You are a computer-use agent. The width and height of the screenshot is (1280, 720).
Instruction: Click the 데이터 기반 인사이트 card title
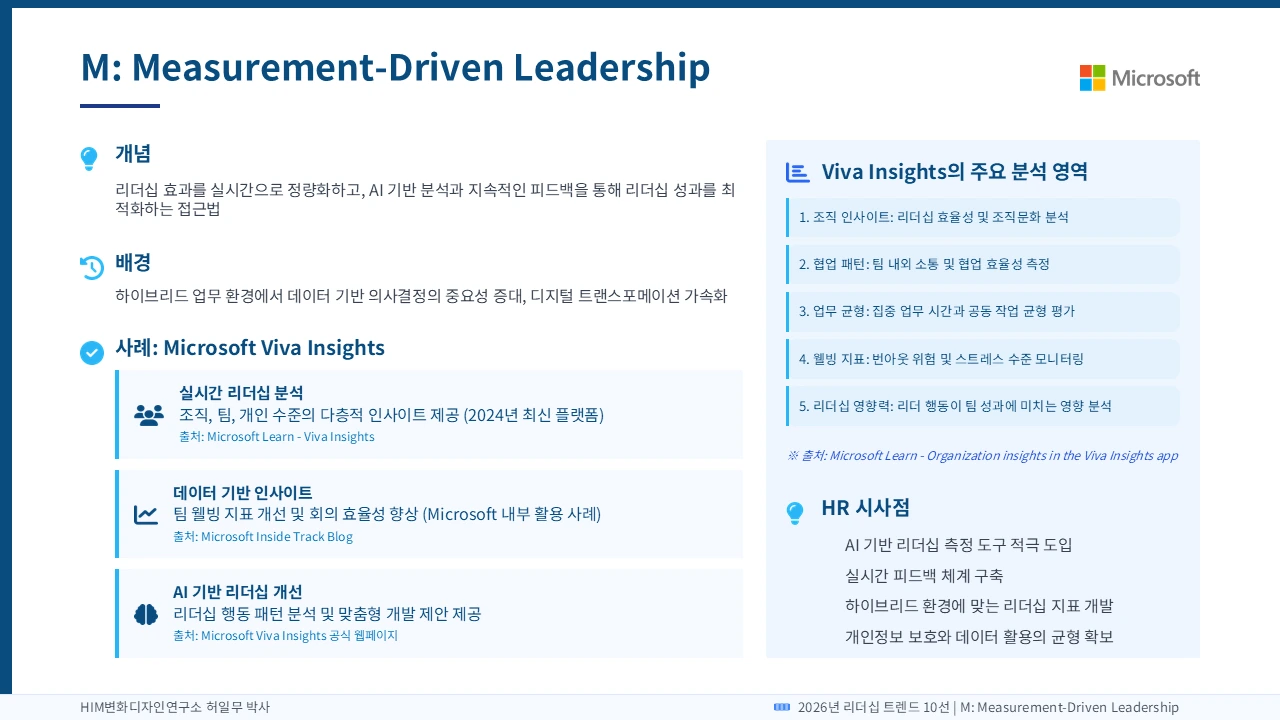243,492
